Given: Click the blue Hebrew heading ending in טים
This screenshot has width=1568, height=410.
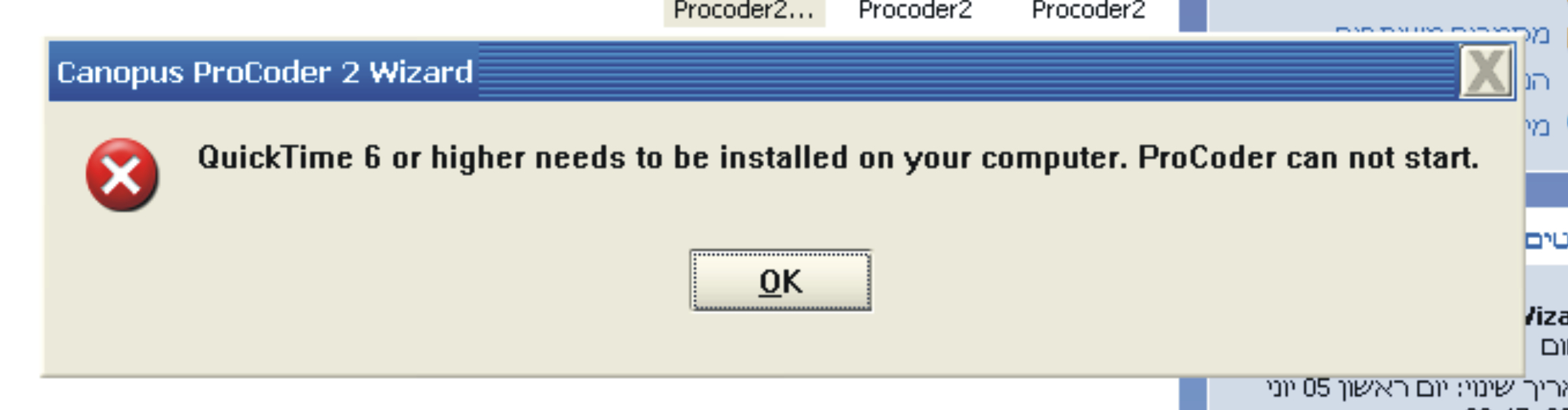Looking at the screenshot, I should tap(1546, 240).
